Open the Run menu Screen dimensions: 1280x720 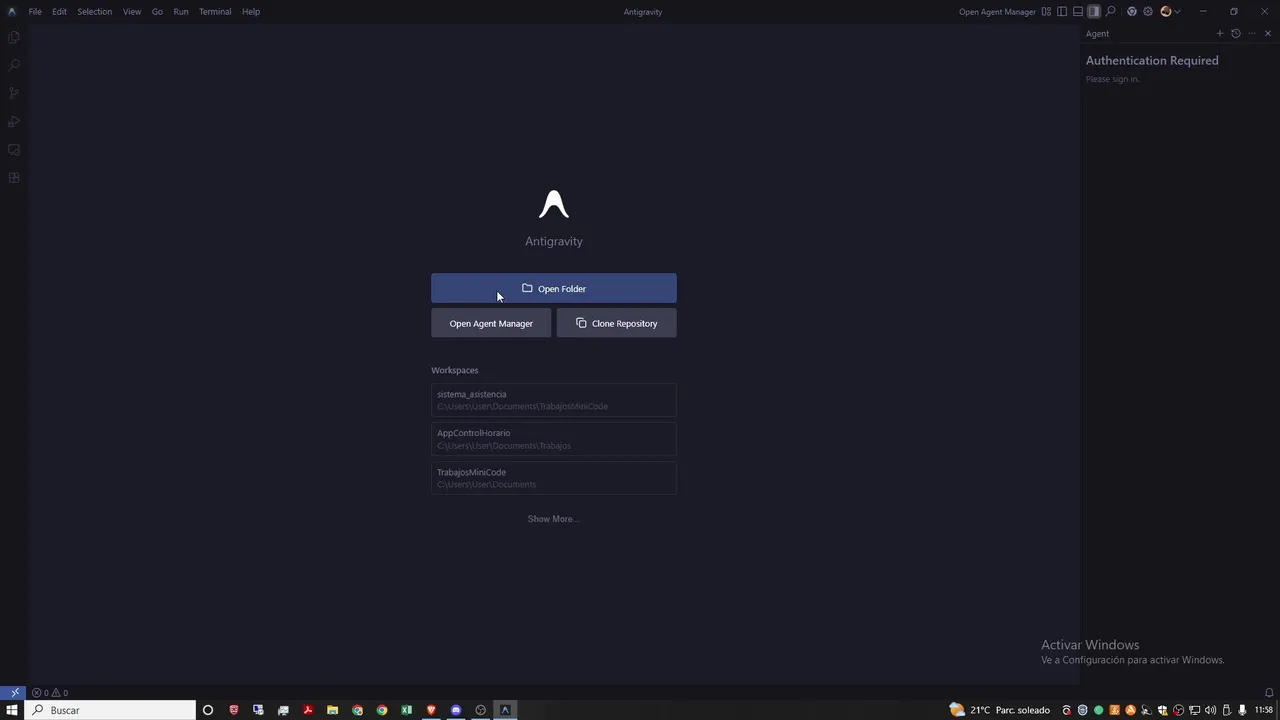[181, 11]
